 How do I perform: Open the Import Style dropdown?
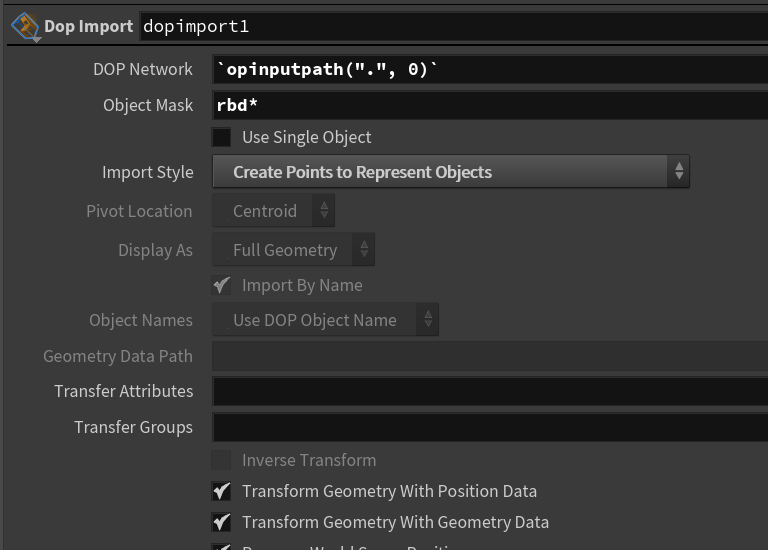[451, 171]
